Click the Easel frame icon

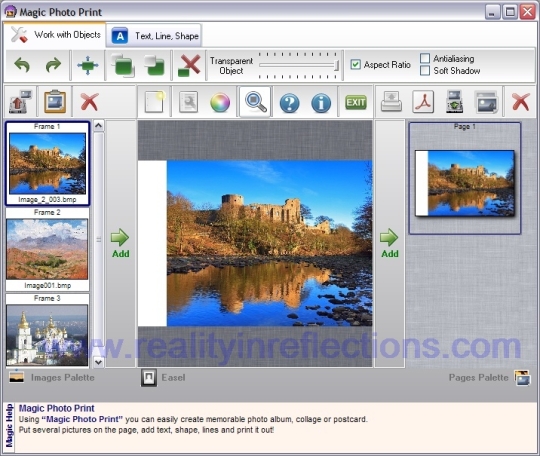[x=149, y=377]
